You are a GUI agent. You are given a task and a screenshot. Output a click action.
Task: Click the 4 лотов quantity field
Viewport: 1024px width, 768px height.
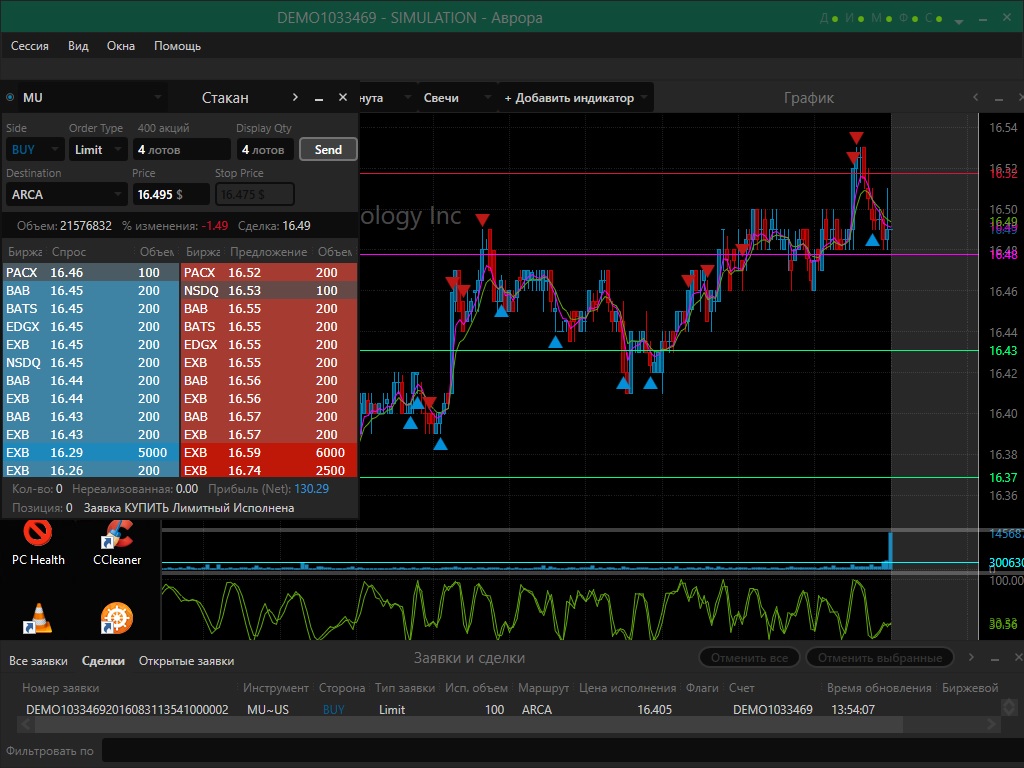[182, 150]
